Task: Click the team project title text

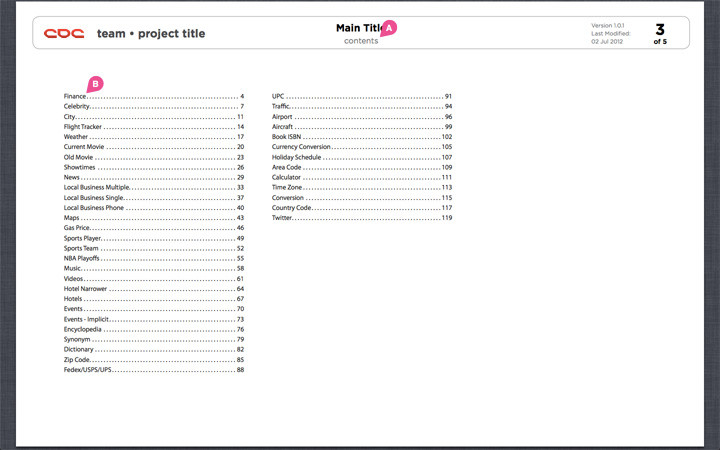Action: point(151,34)
